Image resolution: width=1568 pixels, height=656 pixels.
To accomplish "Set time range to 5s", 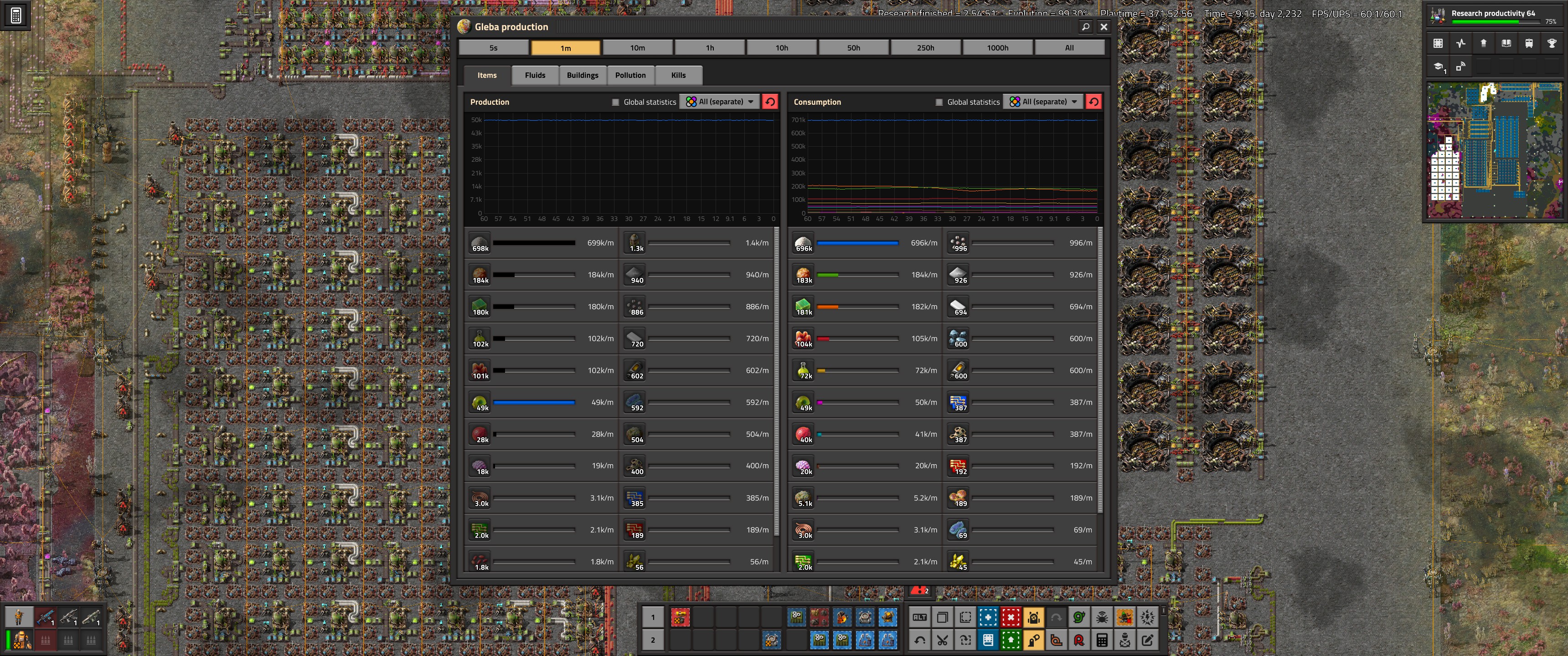I will 493,47.
